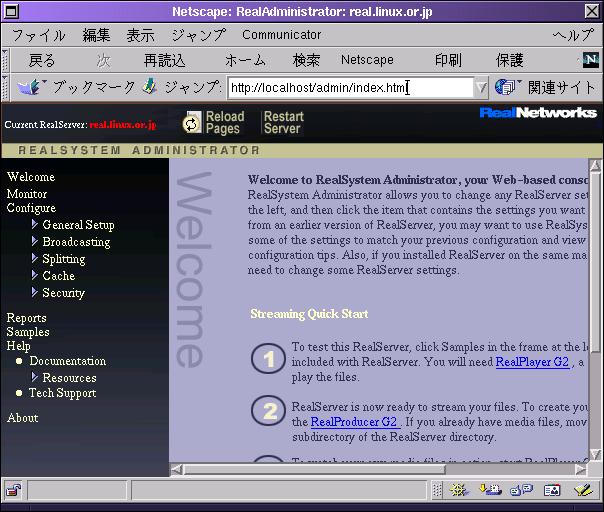Click the jump location bookmark icon
The height and width of the screenshot is (512, 604).
149,86
